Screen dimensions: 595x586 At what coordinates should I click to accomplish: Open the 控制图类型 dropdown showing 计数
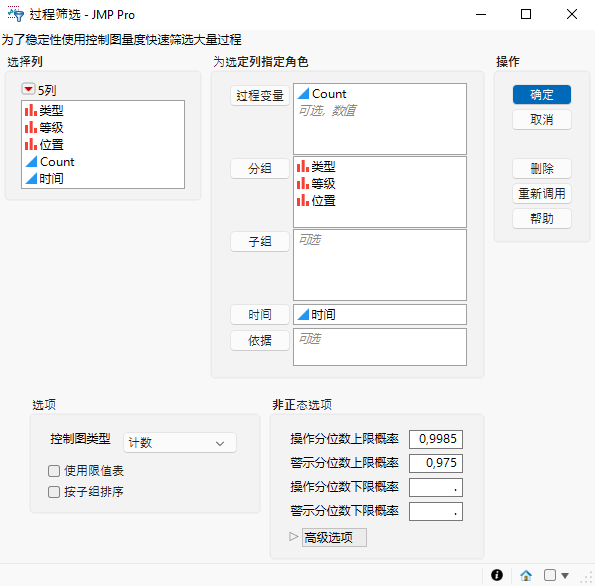pyautogui.click(x=179, y=443)
